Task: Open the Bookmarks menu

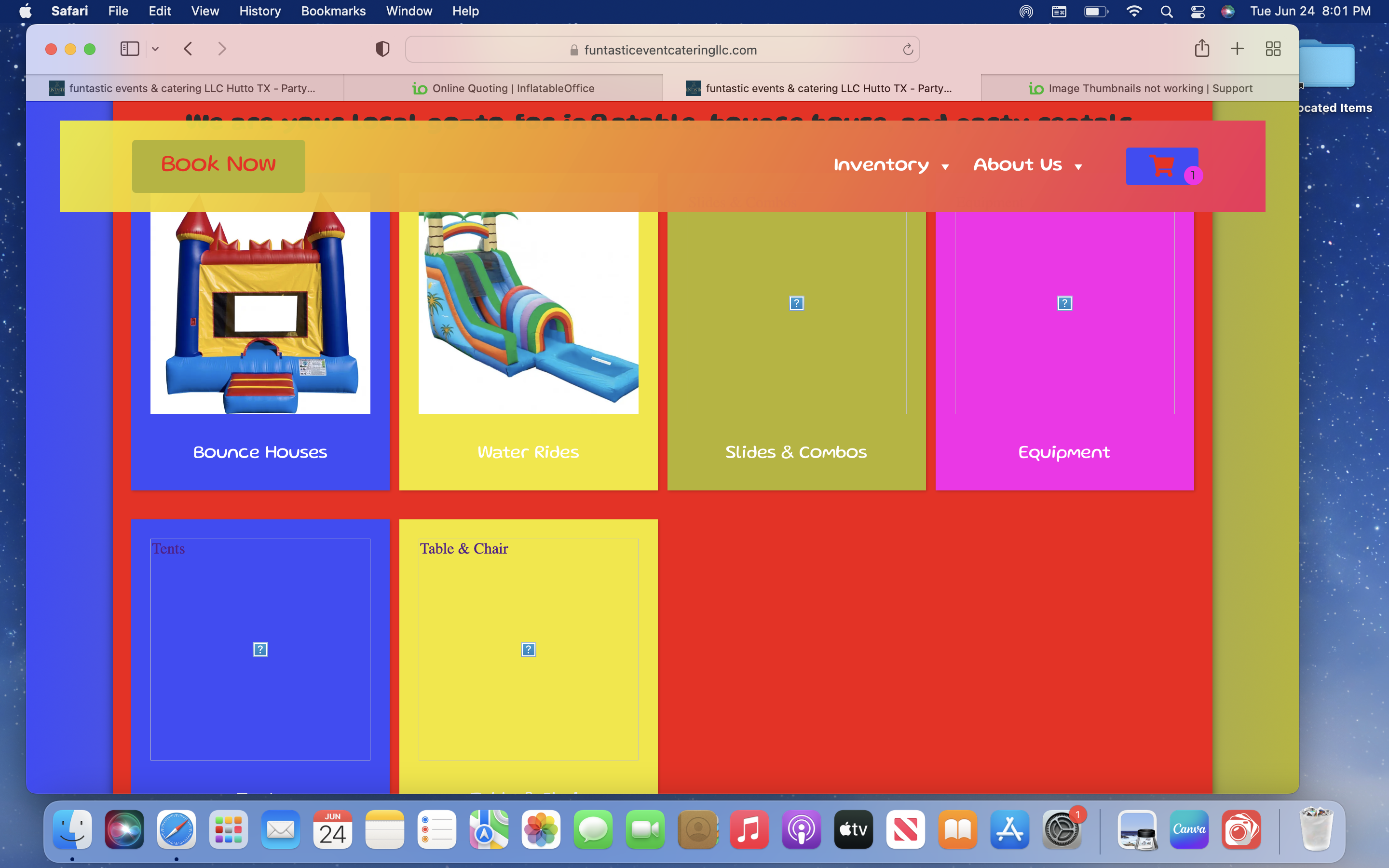Action: point(333,12)
